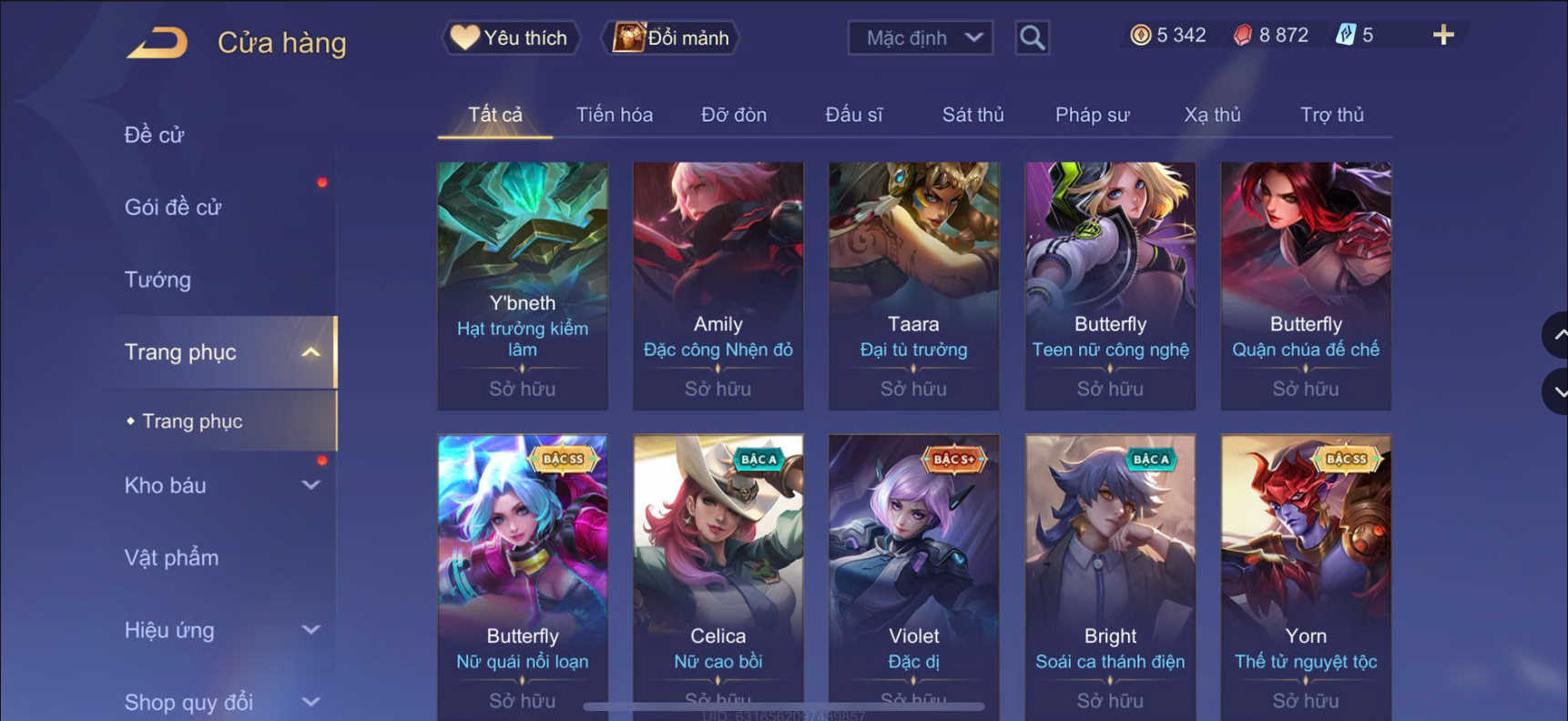This screenshot has height=721, width=1568.
Task: Click the gold coin currency icon
Action: [x=1140, y=36]
